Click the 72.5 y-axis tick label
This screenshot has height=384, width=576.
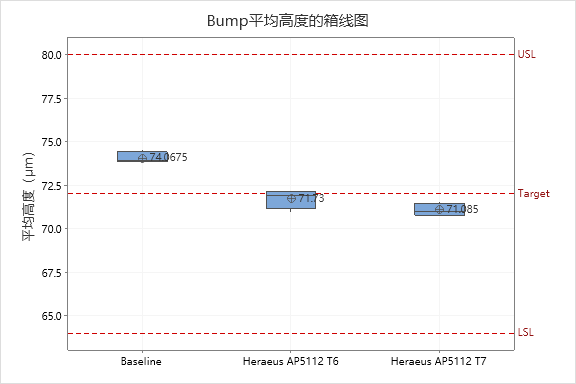pos(51,186)
